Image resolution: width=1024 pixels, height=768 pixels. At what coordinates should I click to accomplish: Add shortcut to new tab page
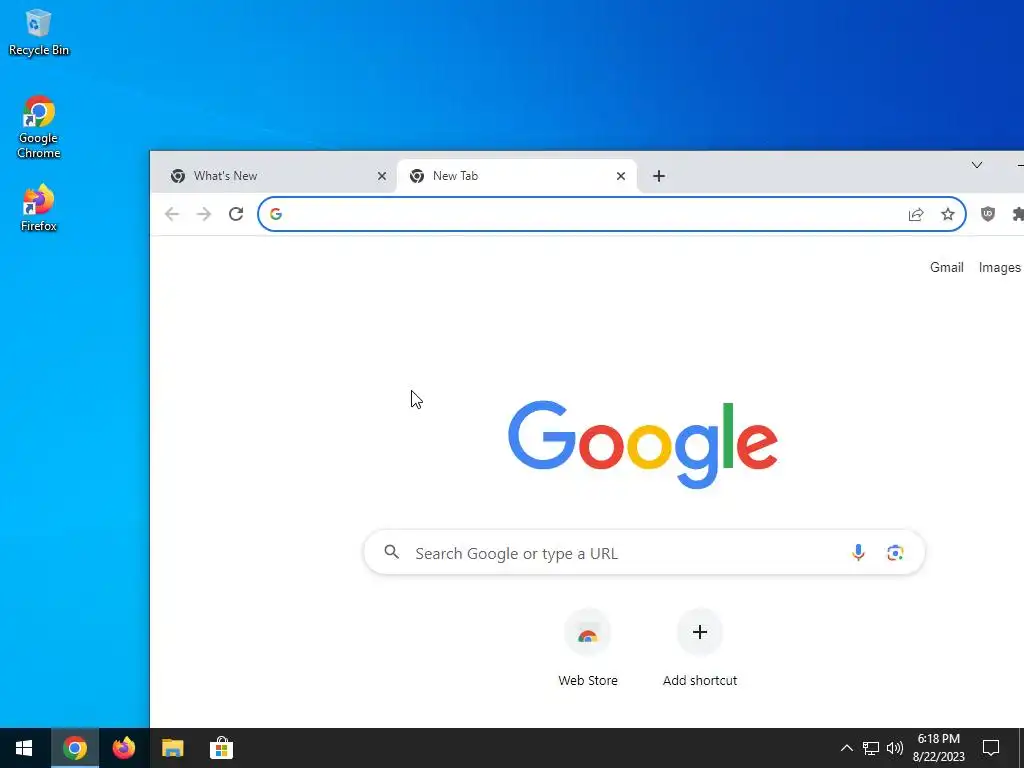coord(699,648)
